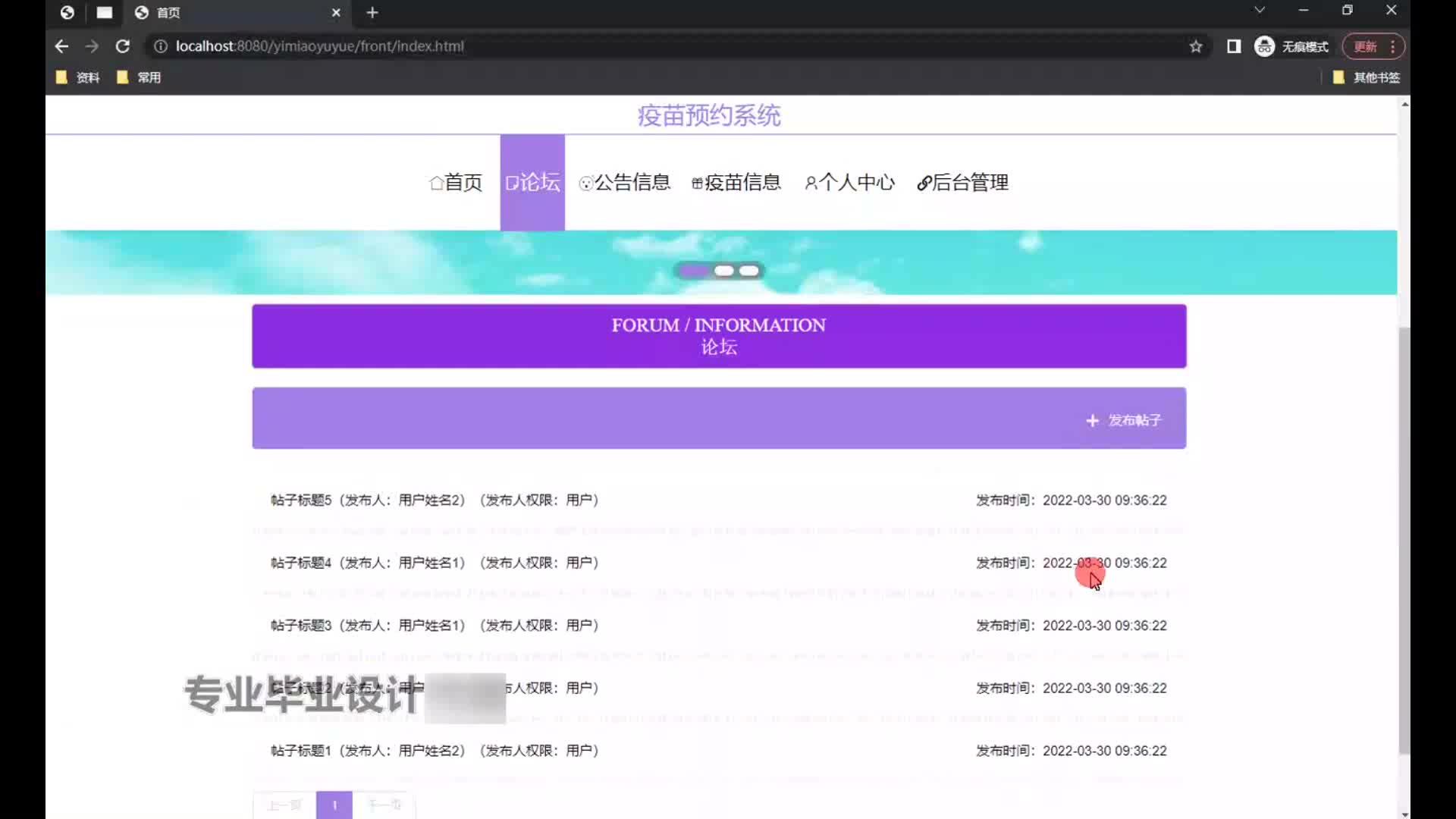
Task: Go to 疫苗信息 nav menu
Action: pyautogui.click(x=736, y=183)
